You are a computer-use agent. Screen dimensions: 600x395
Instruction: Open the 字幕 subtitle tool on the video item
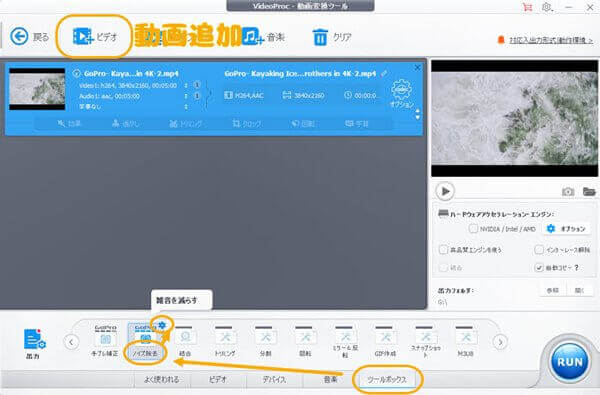357,124
